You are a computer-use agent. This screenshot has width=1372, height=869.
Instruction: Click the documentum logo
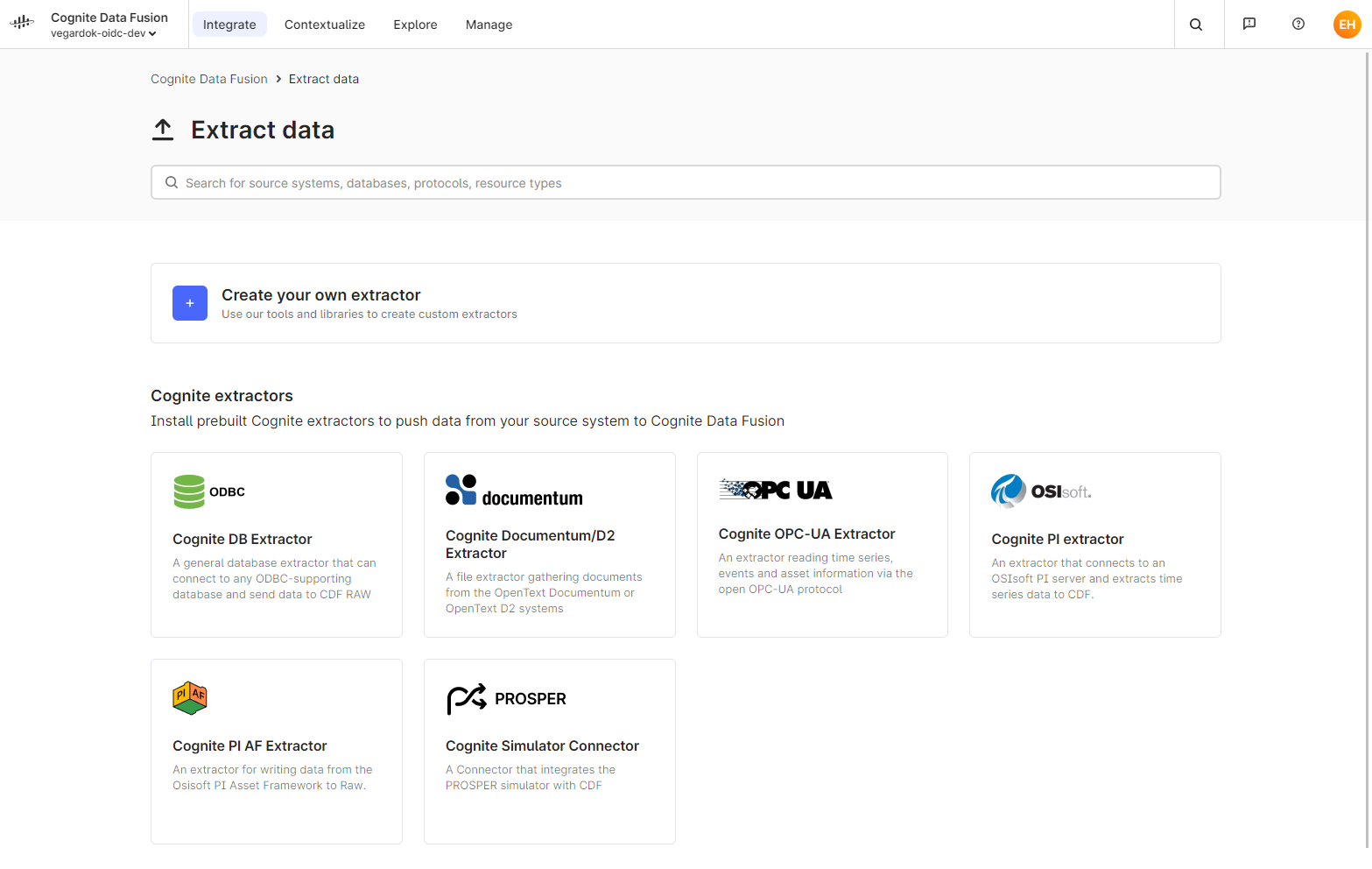pyautogui.click(x=514, y=491)
